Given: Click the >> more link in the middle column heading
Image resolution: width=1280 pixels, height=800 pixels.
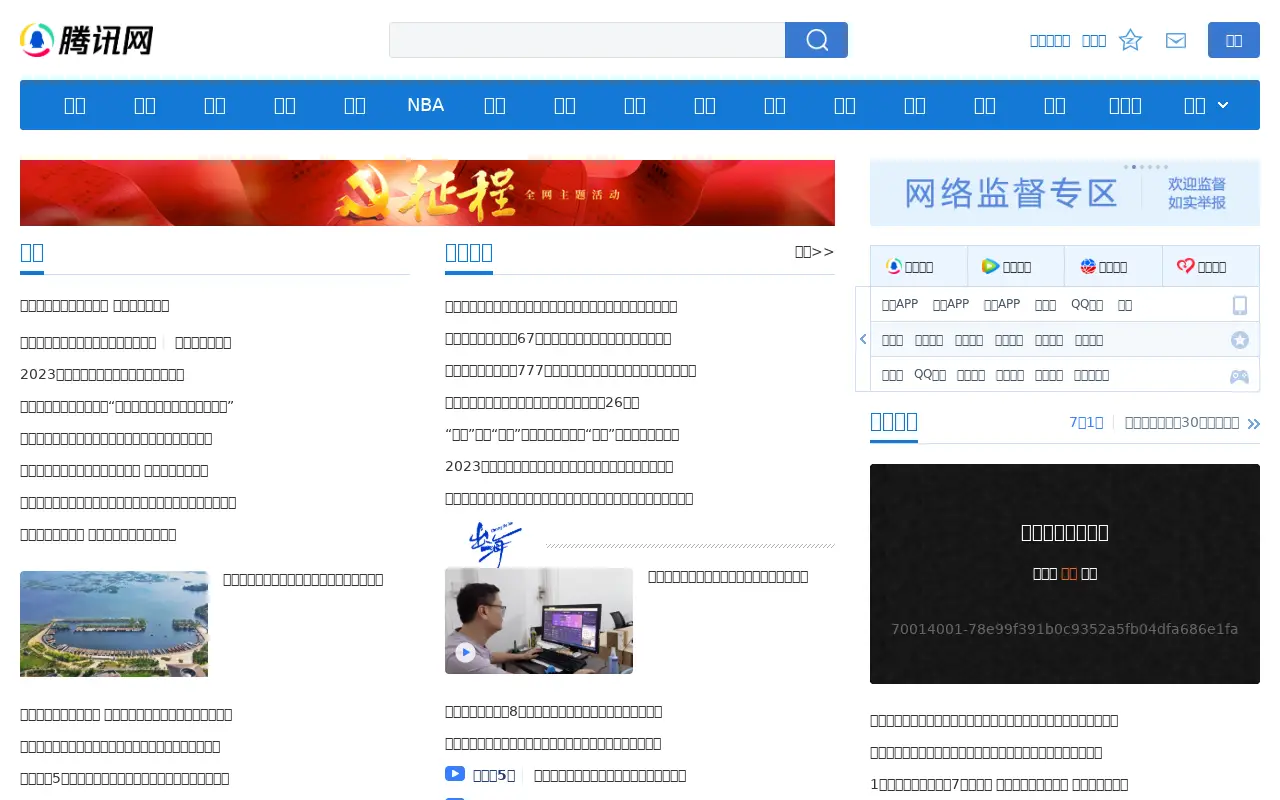Looking at the screenshot, I should 814,252.
